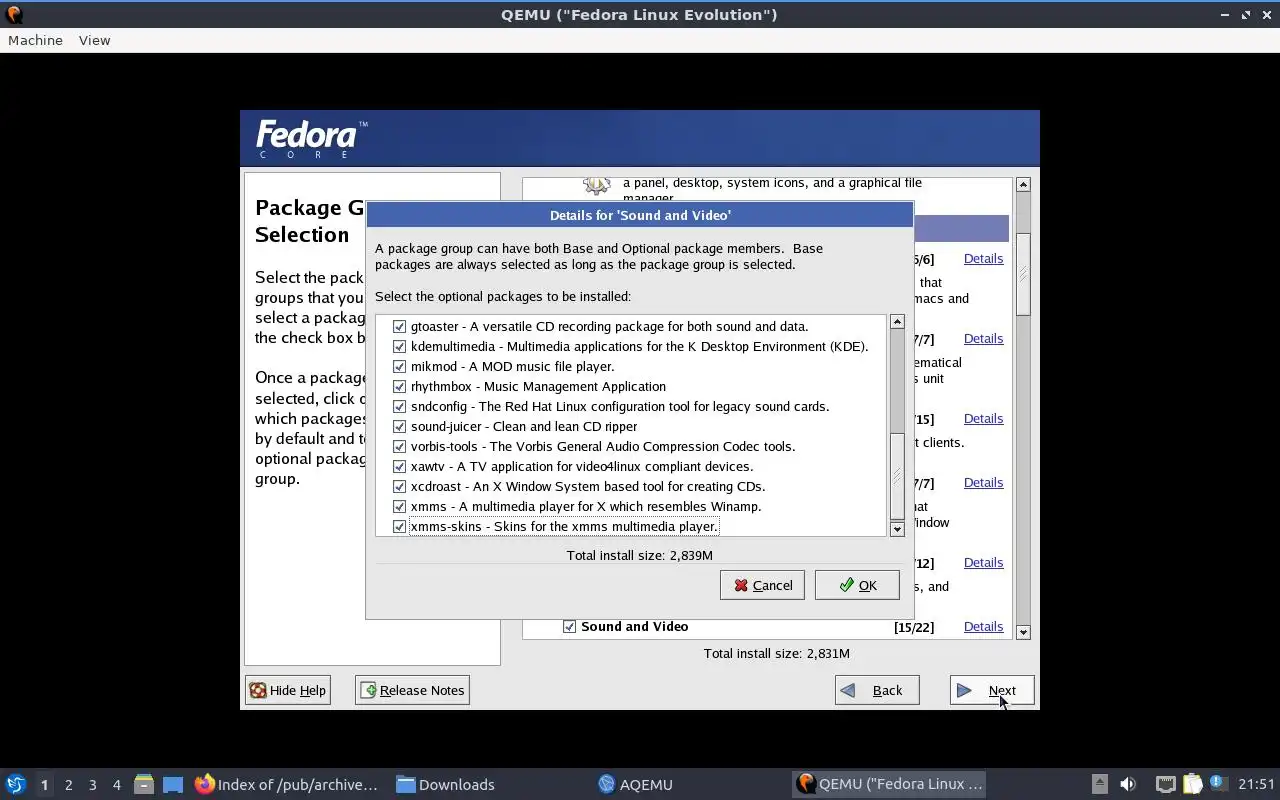Toggle the xawtv package checkbox
The width and height of the screenshot is (1280, 800).
tap(400, 466)
